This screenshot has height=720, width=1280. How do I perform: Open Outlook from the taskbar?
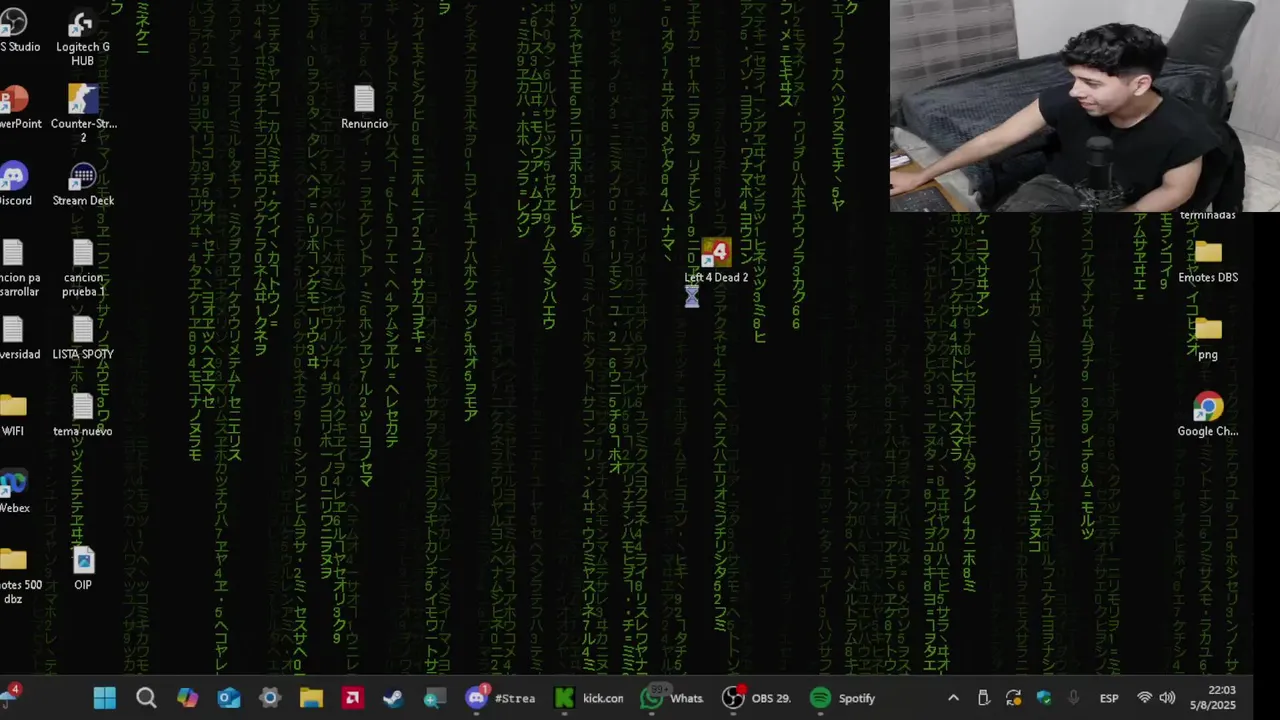pos(229,698)
